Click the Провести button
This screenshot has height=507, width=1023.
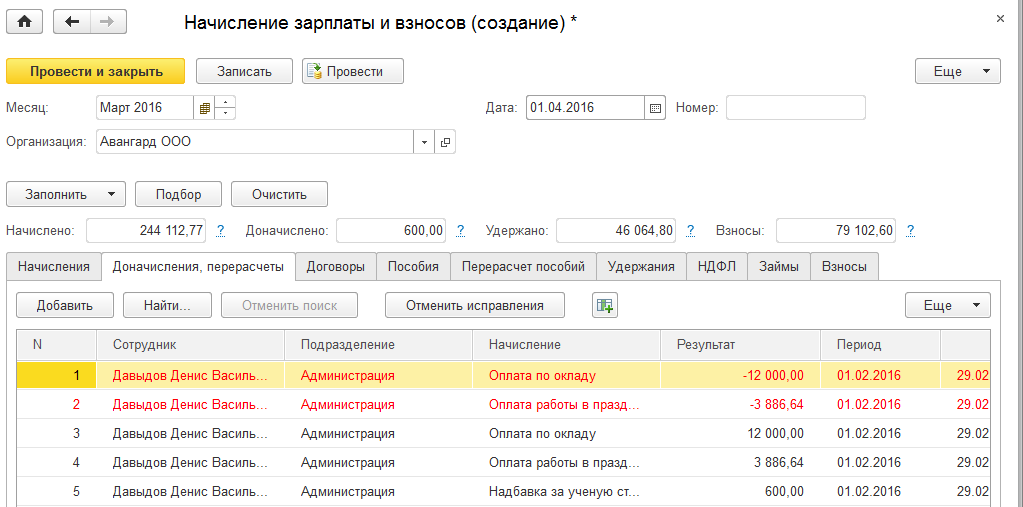[353, 71]
